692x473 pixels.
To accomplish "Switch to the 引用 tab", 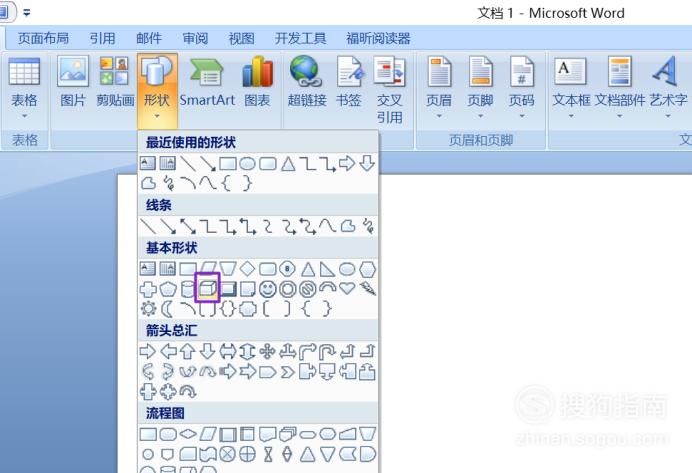I will point(102,38).
